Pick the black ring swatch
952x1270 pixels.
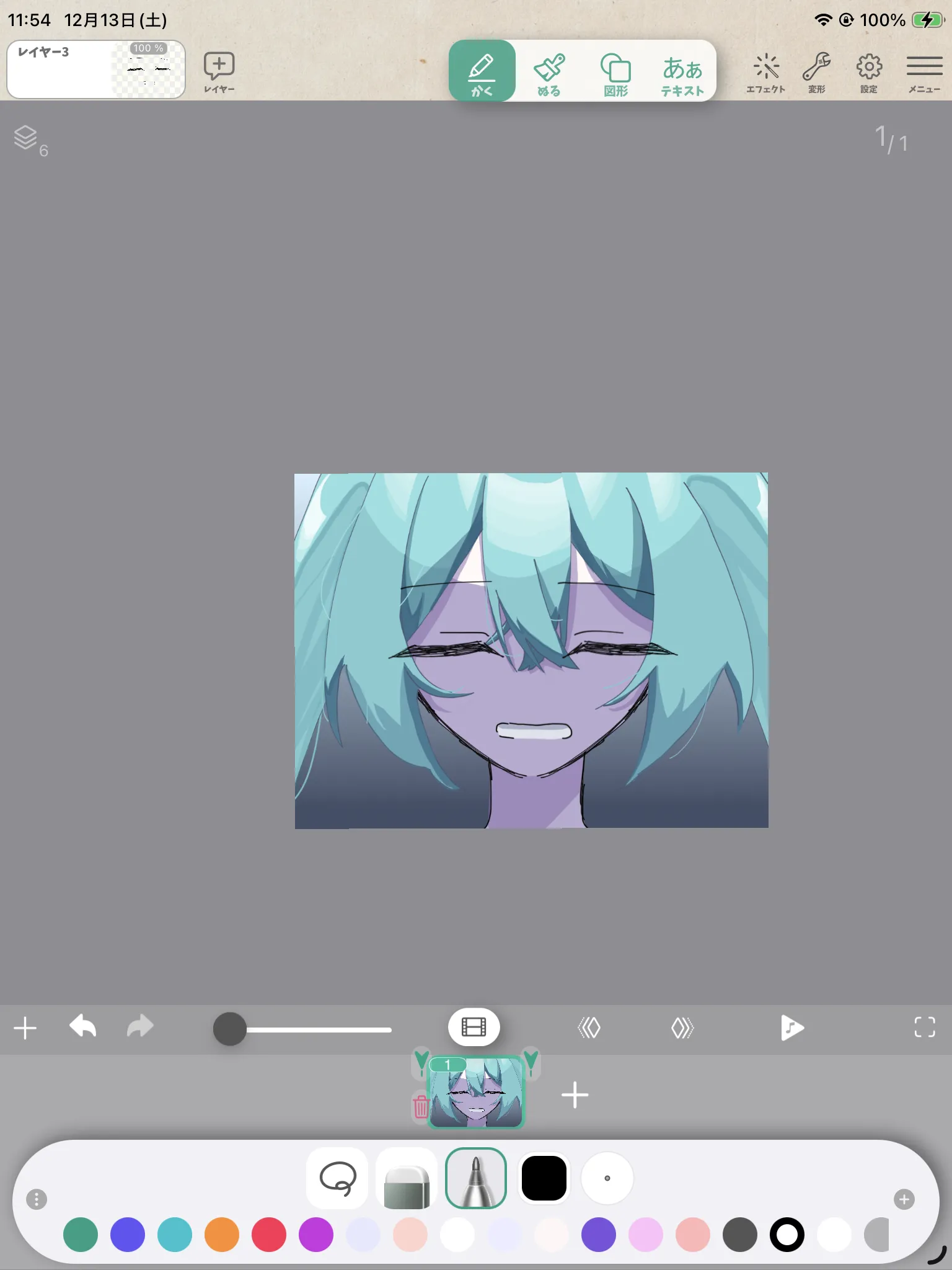787,1235
